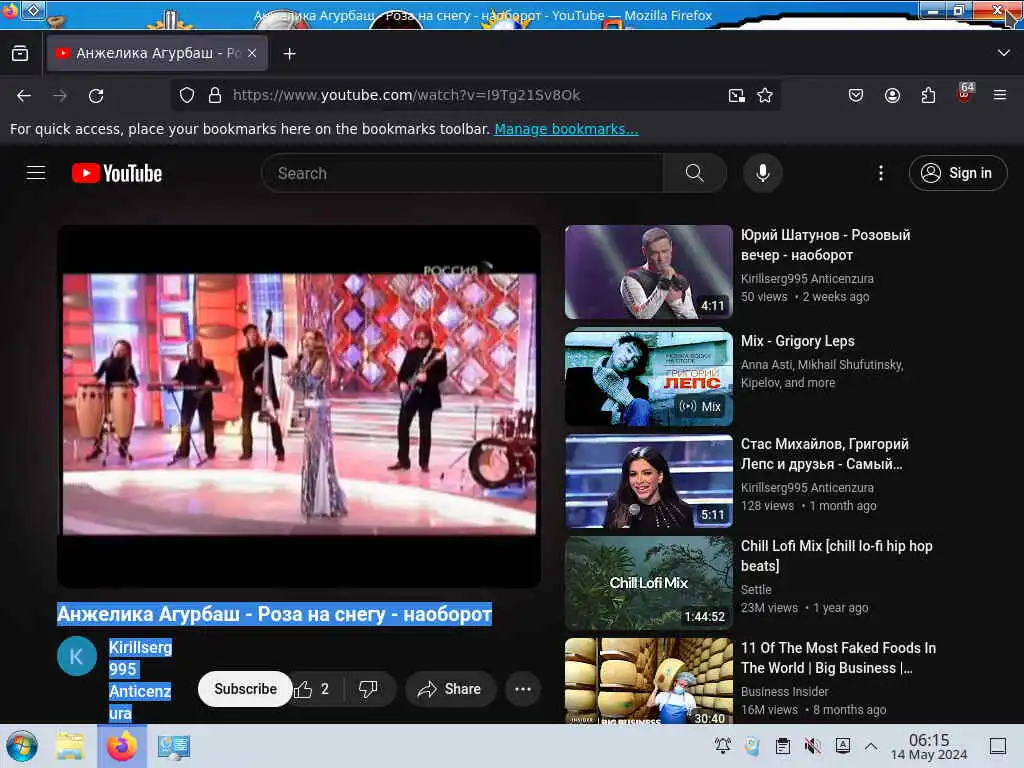1024x768 pixels.
Task: Open tracking protection shield icon
Action: (x=187, y=95)
